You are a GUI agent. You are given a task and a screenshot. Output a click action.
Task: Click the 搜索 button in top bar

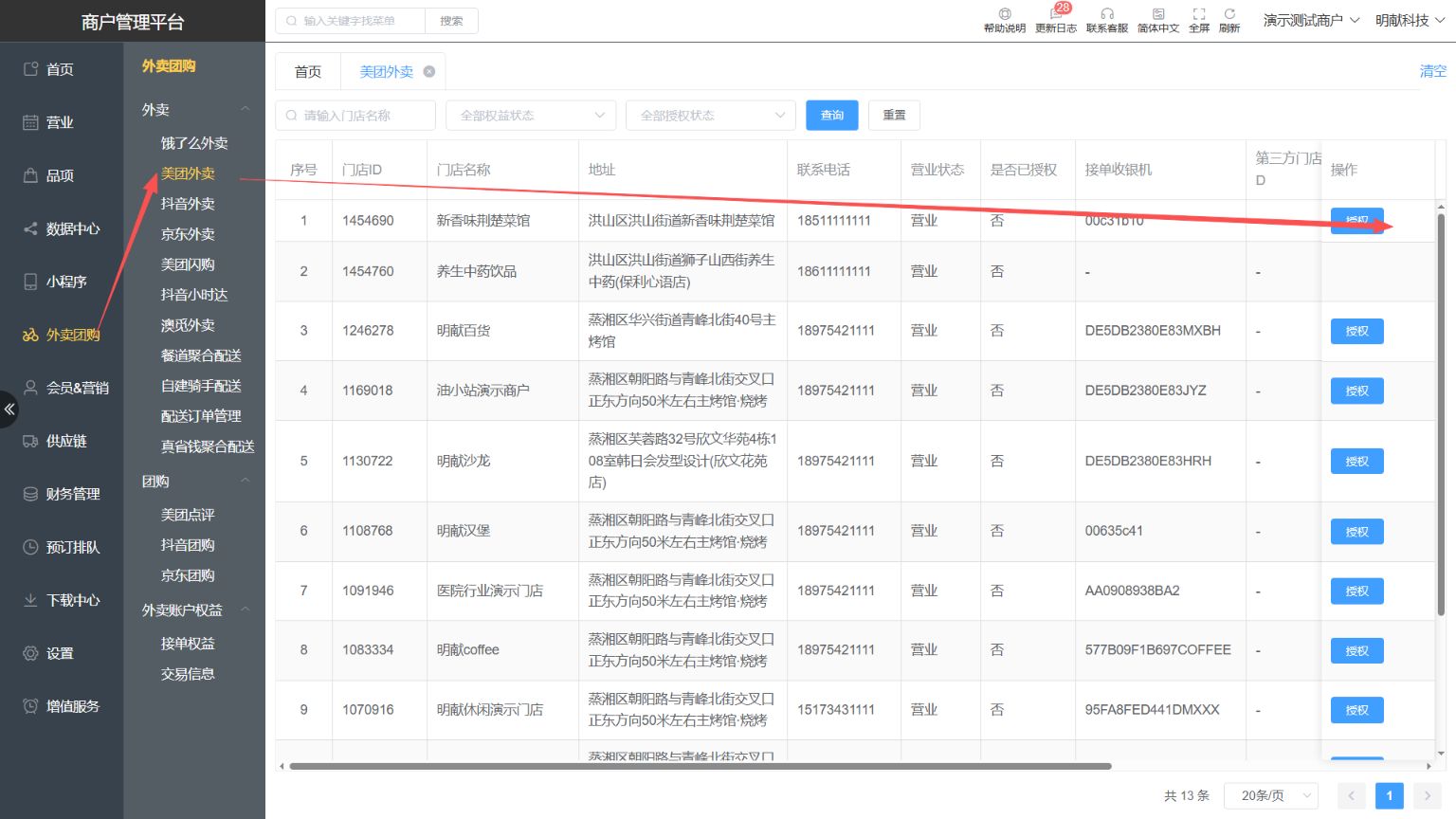[x=452, y=21]
